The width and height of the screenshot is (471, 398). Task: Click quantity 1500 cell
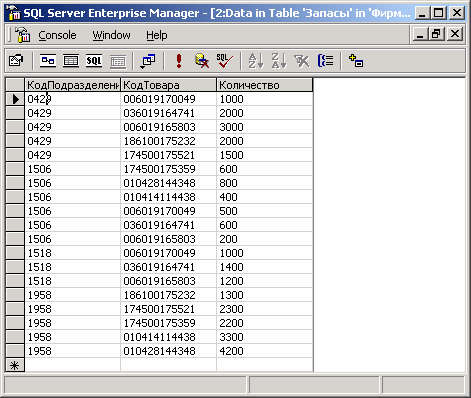[x=265, y=155]
